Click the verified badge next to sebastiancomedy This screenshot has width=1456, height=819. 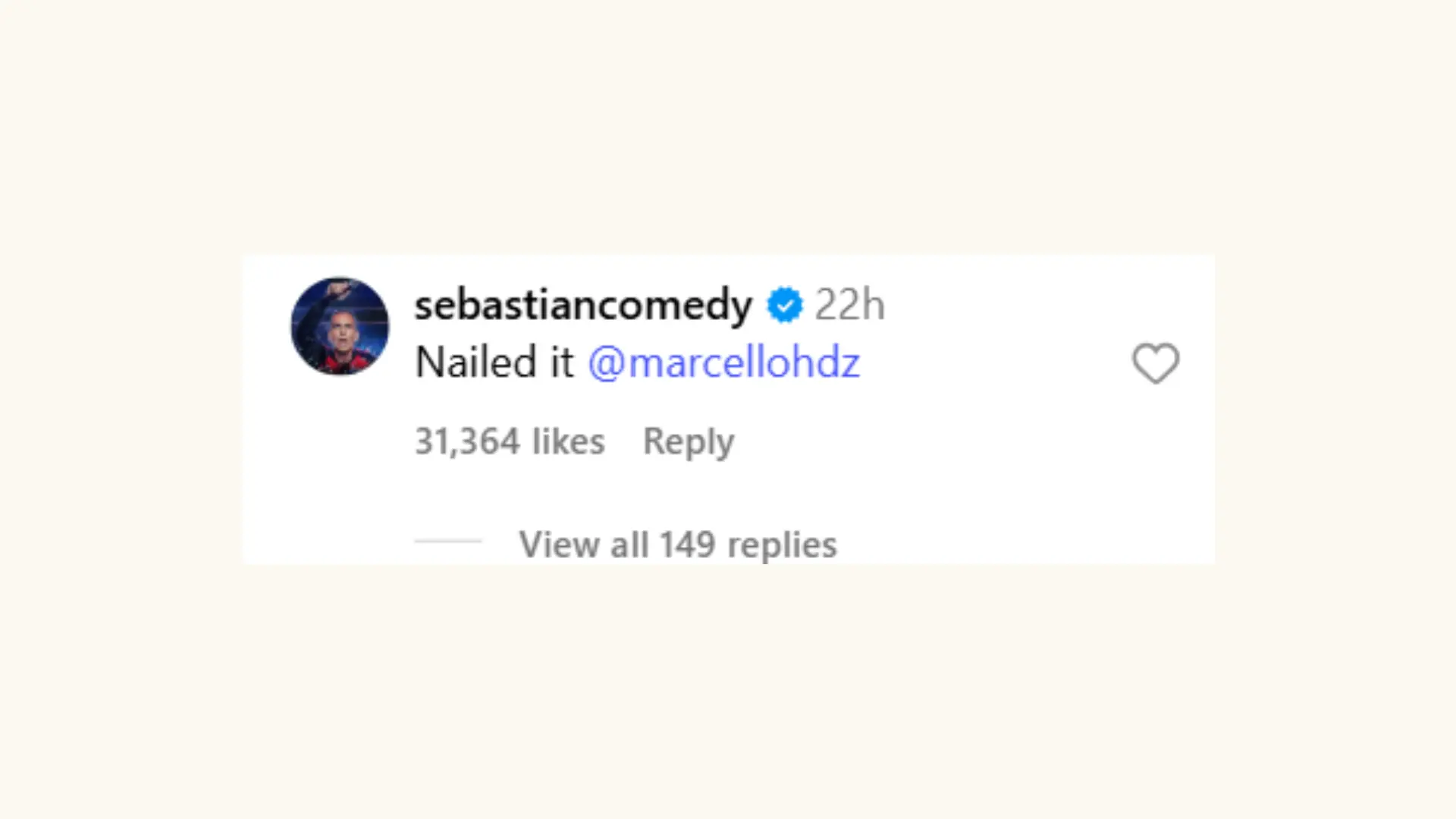(786, 304)
